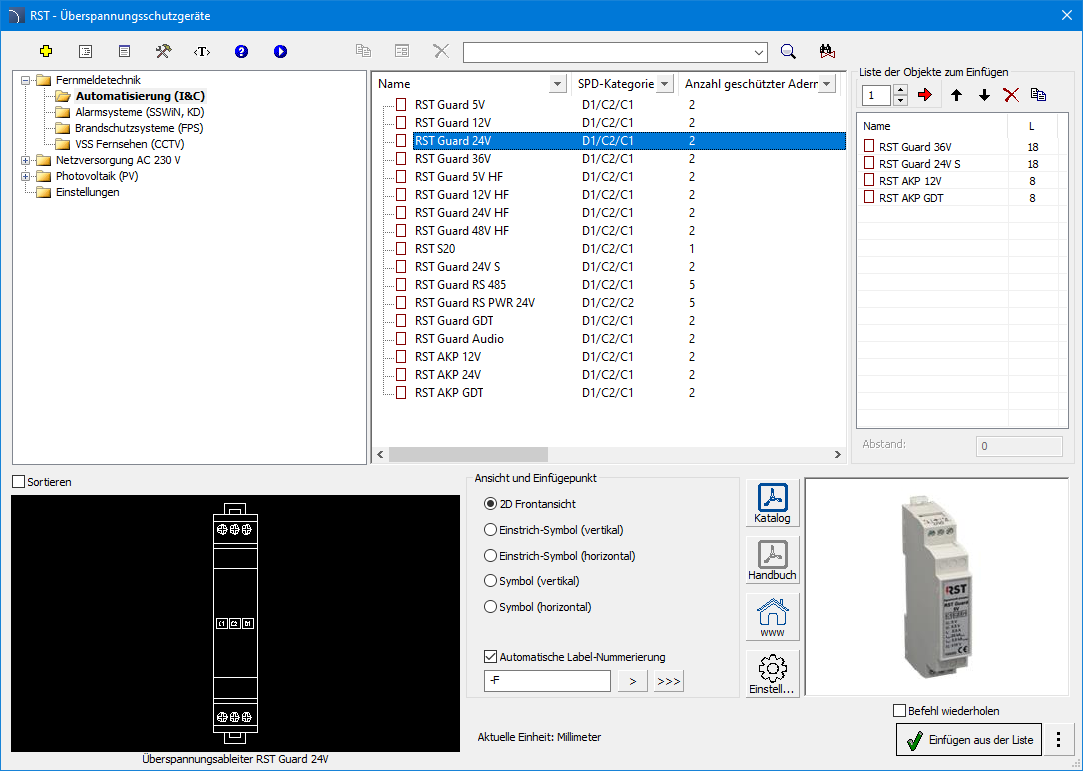Click the magnifier search icon
Image resolution: width=1083 pixels, height=771 pixels.
(x=788, y=52)
